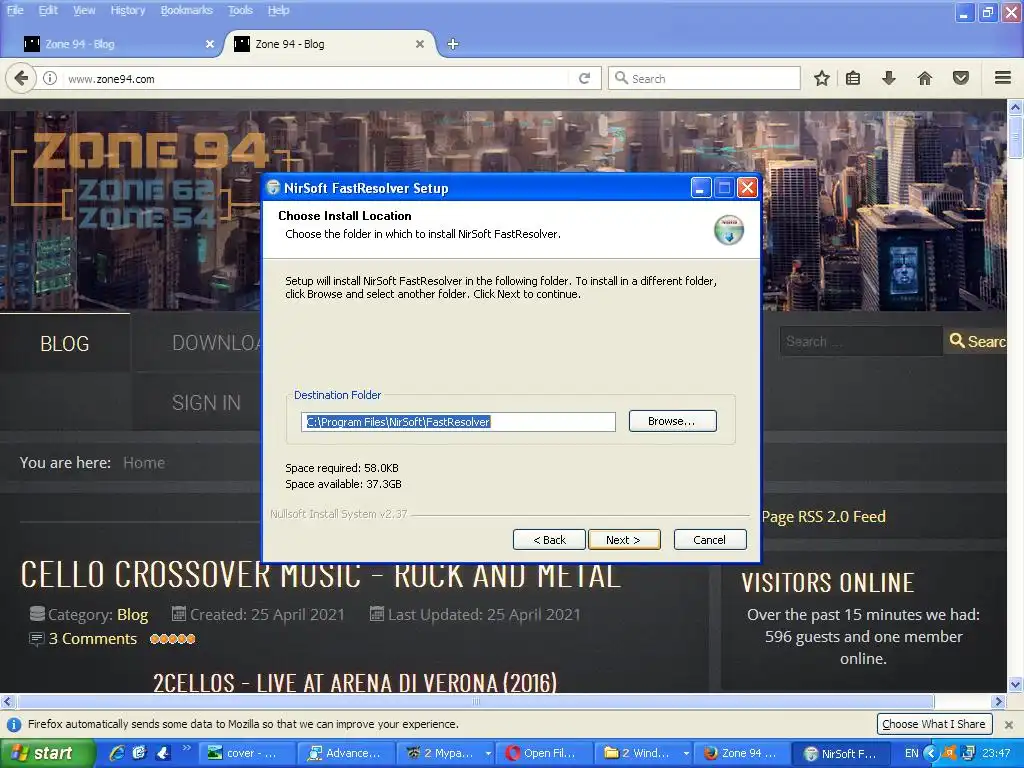The width and height of the screenshot is (1024, 768).
Task: Reload the page with refresh icon
Action: (584, 78)
